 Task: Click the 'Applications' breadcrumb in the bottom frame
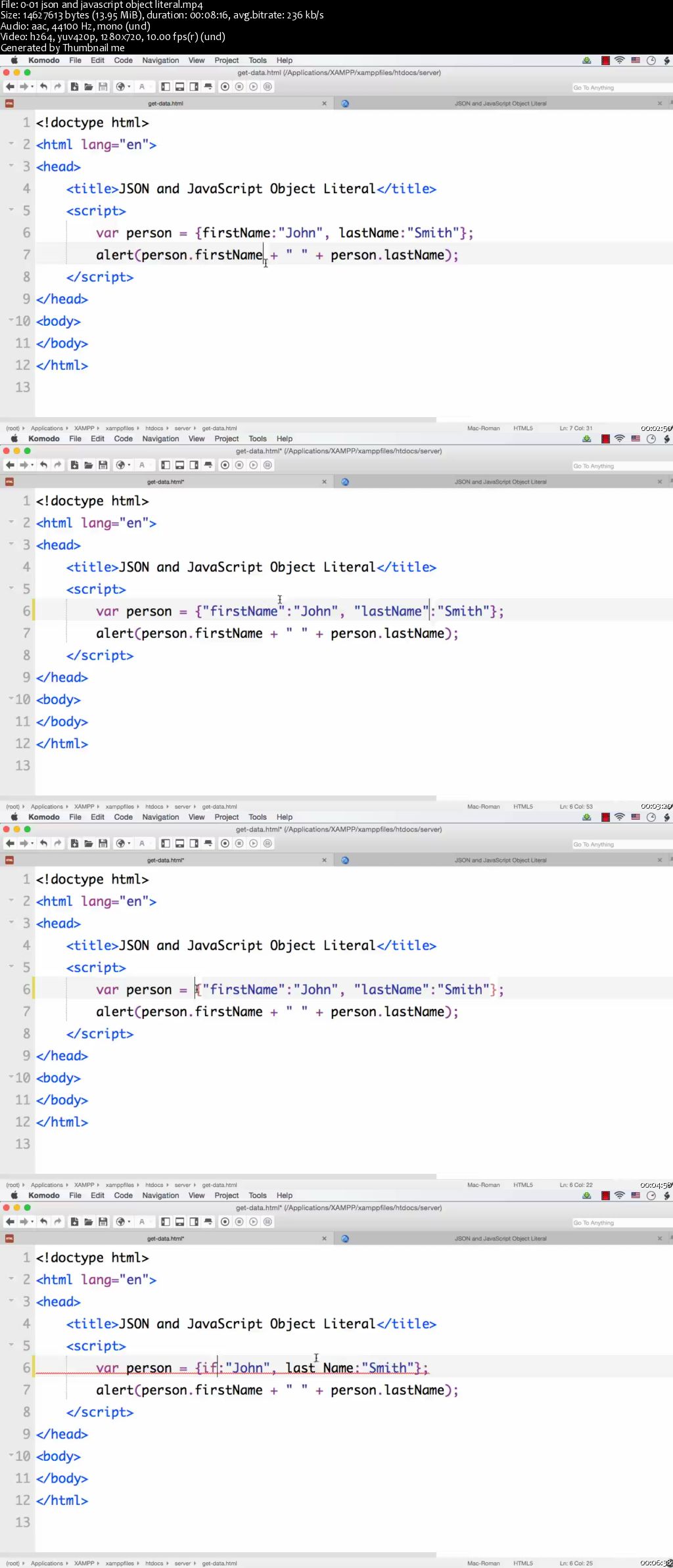(47, 1563)
